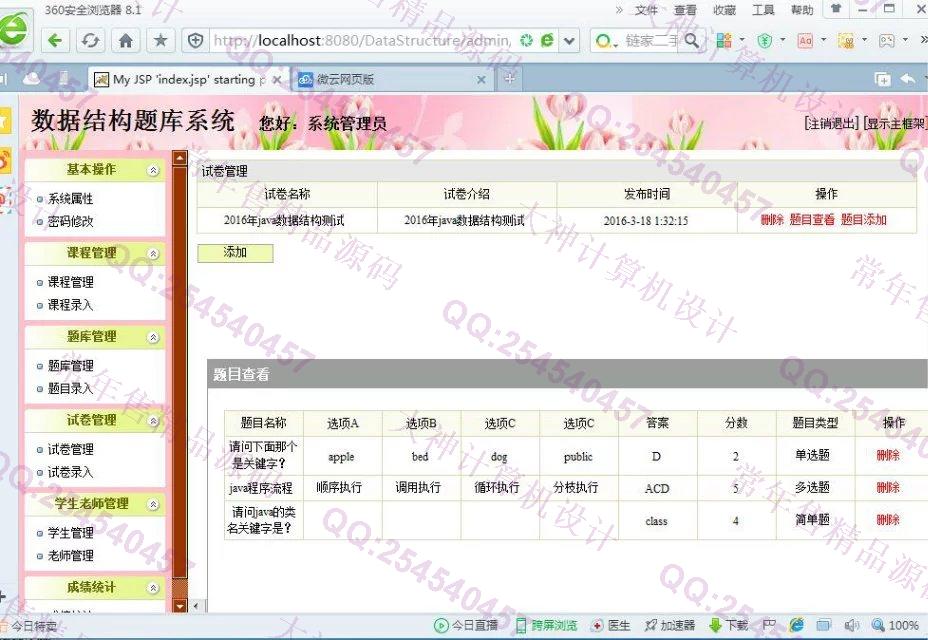Click the translate Aa toolbar icon
The width and height of the screenshot is (928, 640).
point(805,41)
